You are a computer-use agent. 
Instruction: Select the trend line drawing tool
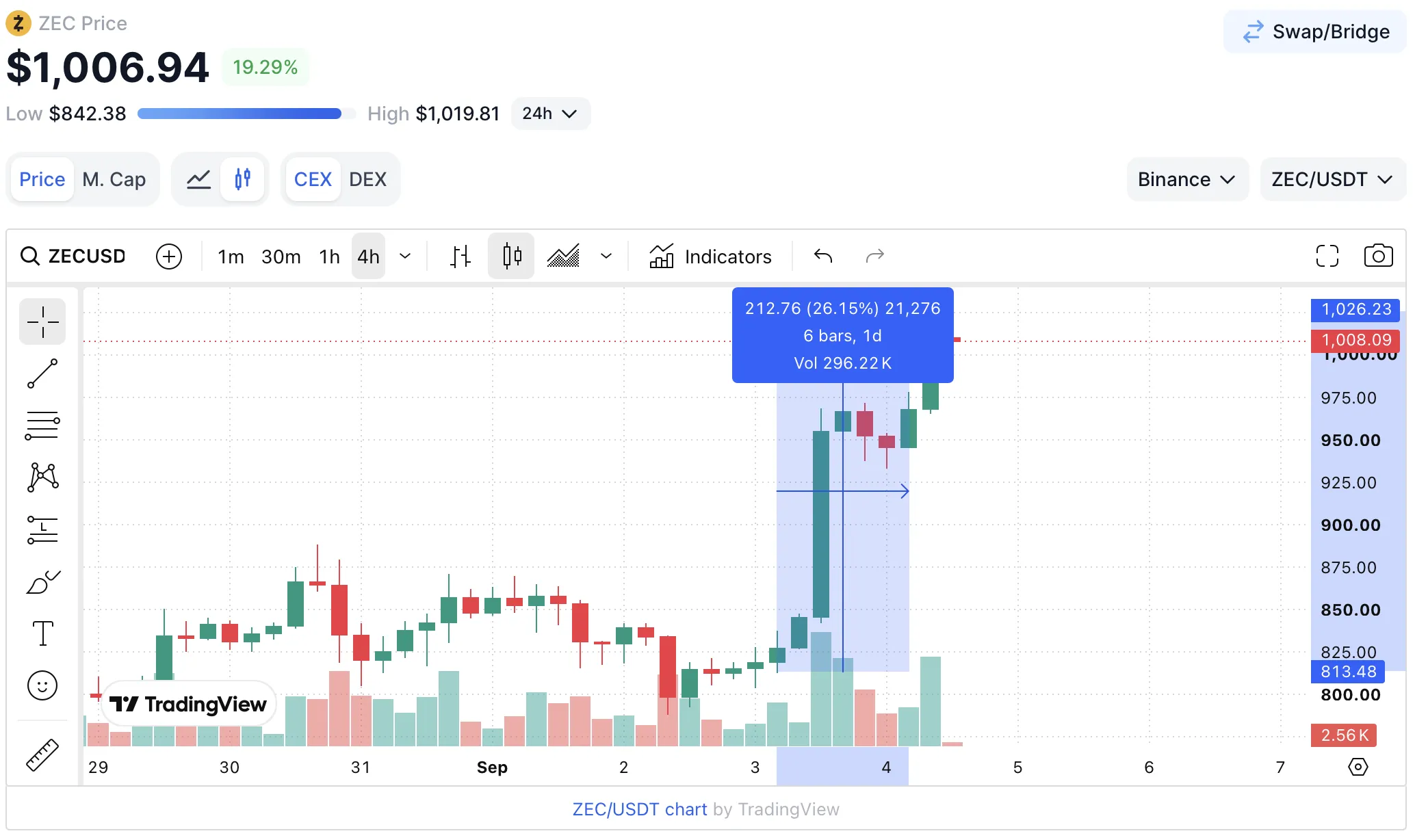(42, 373)
